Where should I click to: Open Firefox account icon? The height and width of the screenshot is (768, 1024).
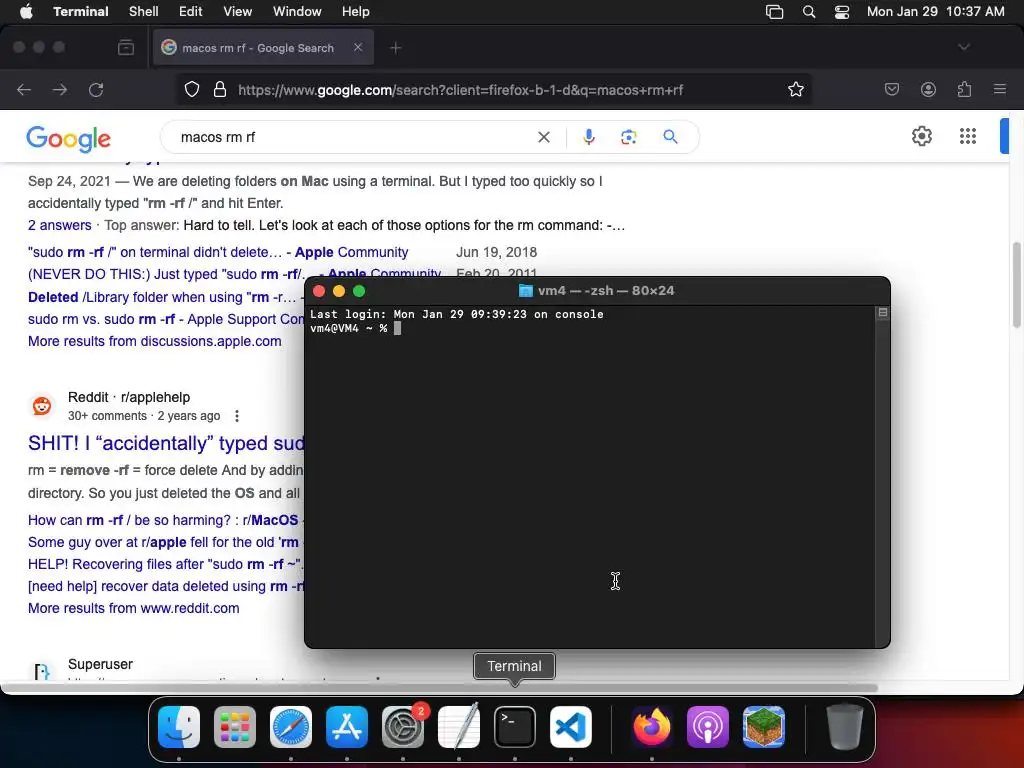pyautogui.click(x=928, y=89)
